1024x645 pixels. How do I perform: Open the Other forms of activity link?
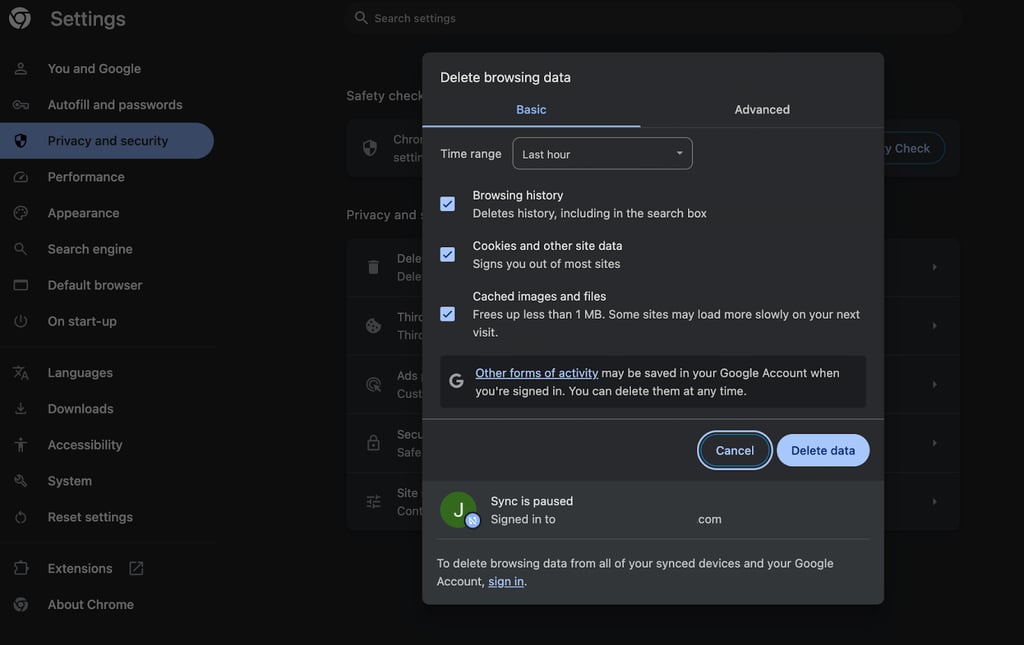coord(536,373)
